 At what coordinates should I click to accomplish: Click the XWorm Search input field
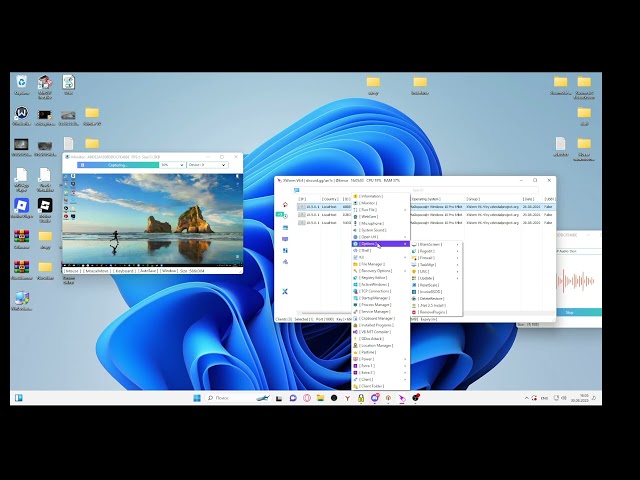pos(420,190)
